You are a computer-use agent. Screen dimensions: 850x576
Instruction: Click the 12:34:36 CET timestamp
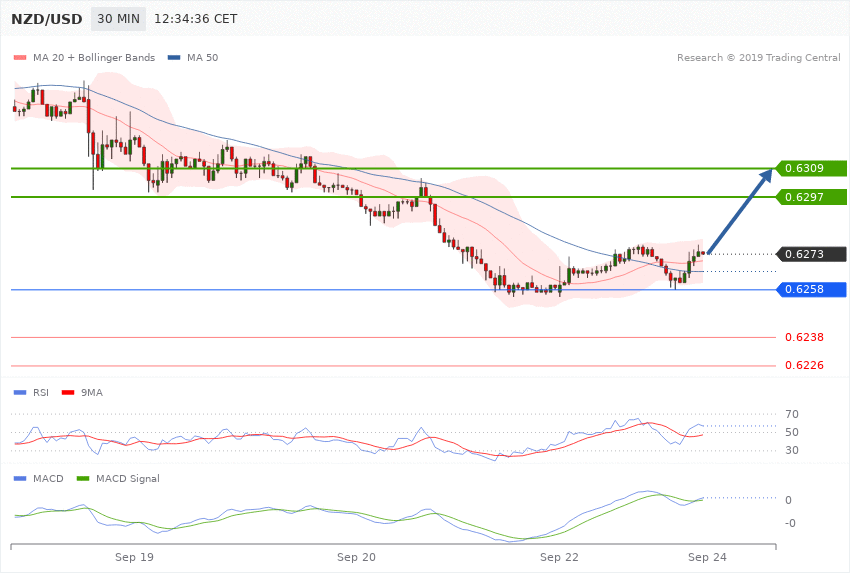click(196, 19)
